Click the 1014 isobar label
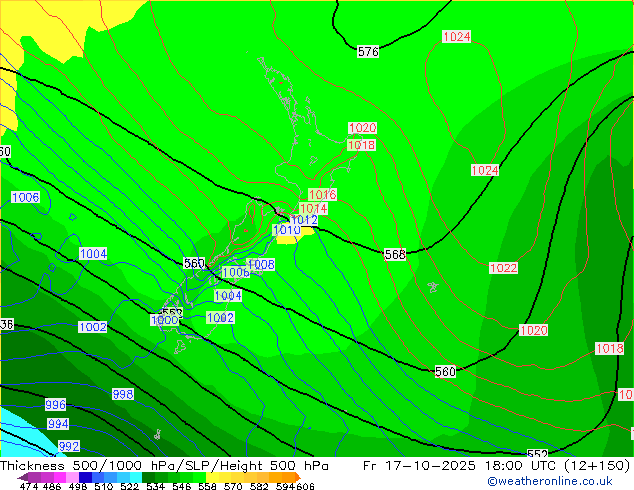This screenshot has height=490, width=634. pyautogui.click(x=313, y=209)
